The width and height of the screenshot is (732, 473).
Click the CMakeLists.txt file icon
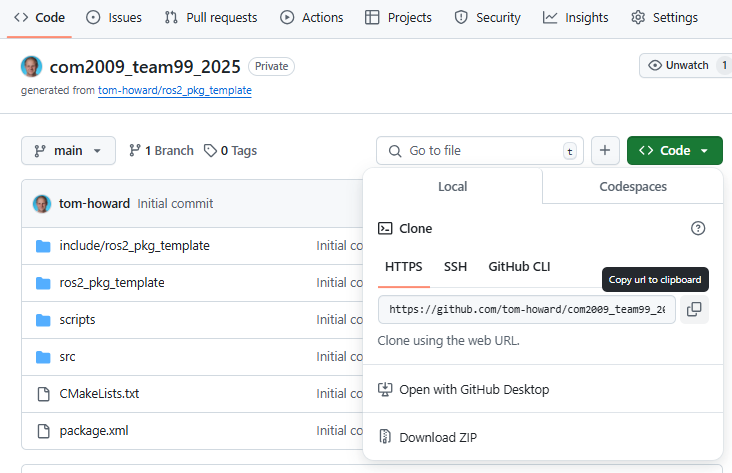click(43, 394)
